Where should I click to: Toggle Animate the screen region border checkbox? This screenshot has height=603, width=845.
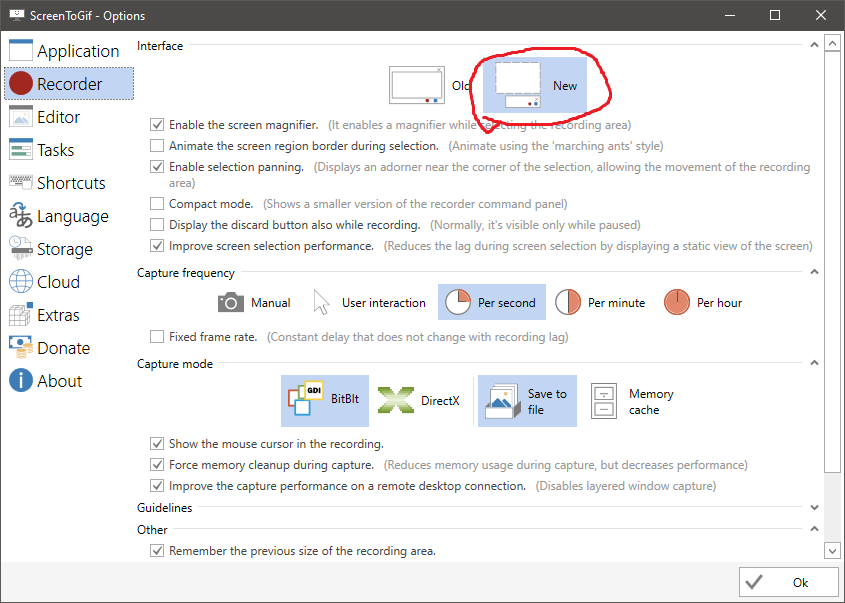point(157,145)
